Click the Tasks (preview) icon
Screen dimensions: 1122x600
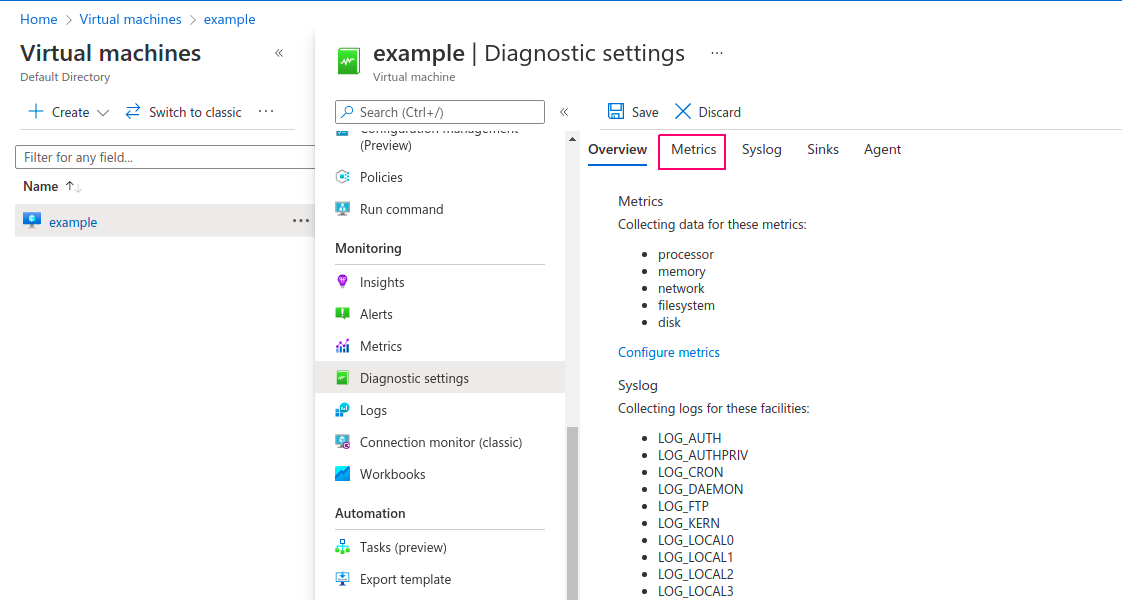tap(343, 547)
